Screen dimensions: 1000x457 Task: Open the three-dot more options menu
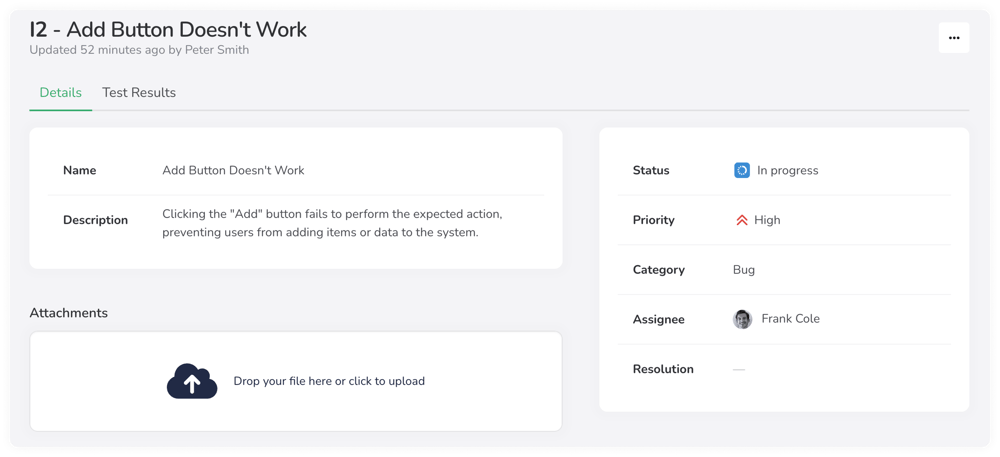pos(953,38)
